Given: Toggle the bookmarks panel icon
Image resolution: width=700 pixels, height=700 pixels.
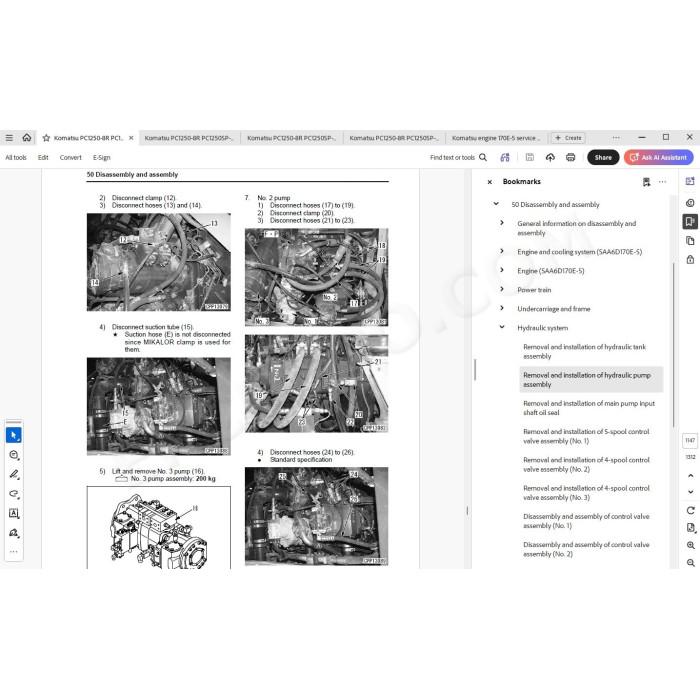Looking at the screenshot, I should pyautogui.click(x=690, y=221).
